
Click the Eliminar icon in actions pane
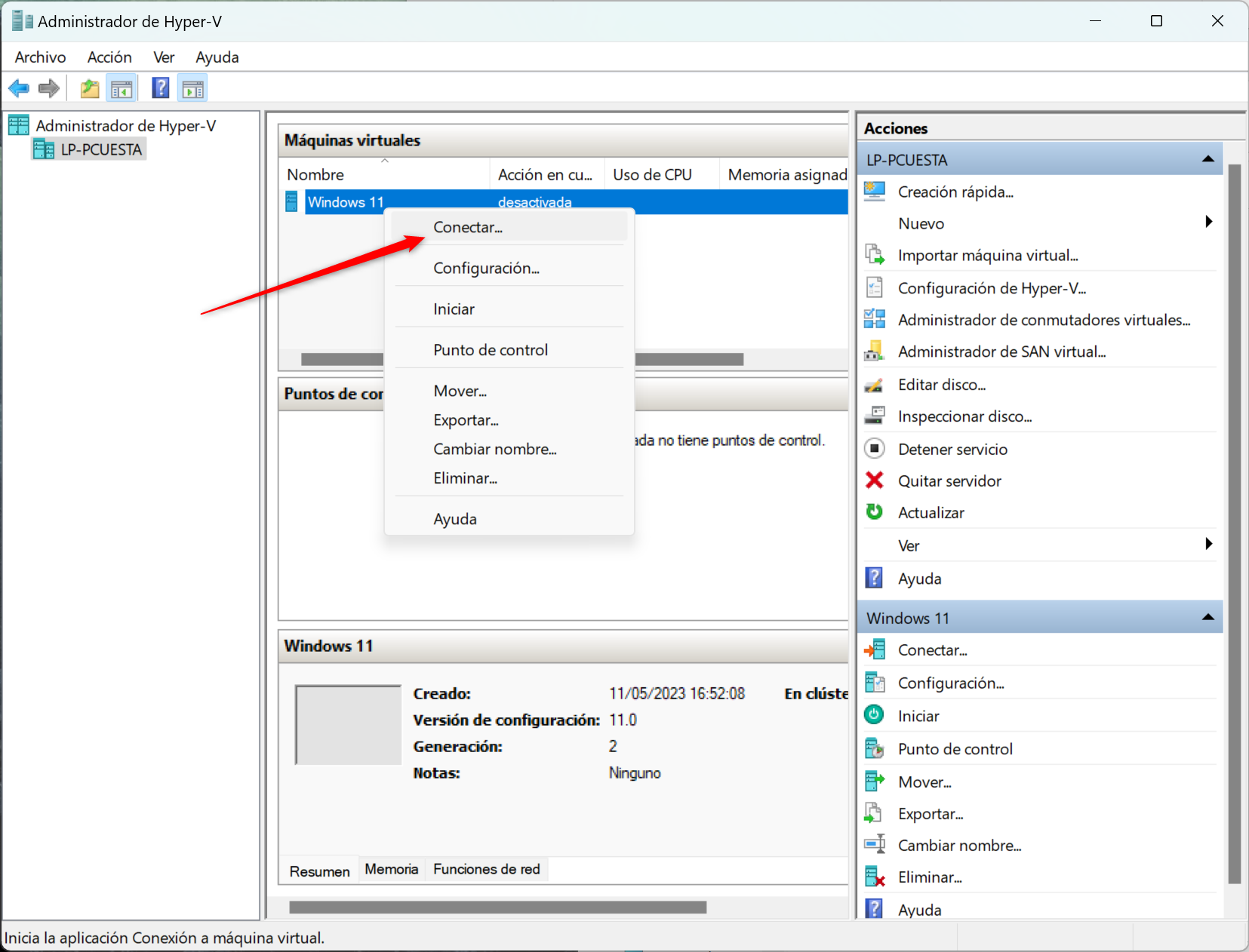click(875, 877)
